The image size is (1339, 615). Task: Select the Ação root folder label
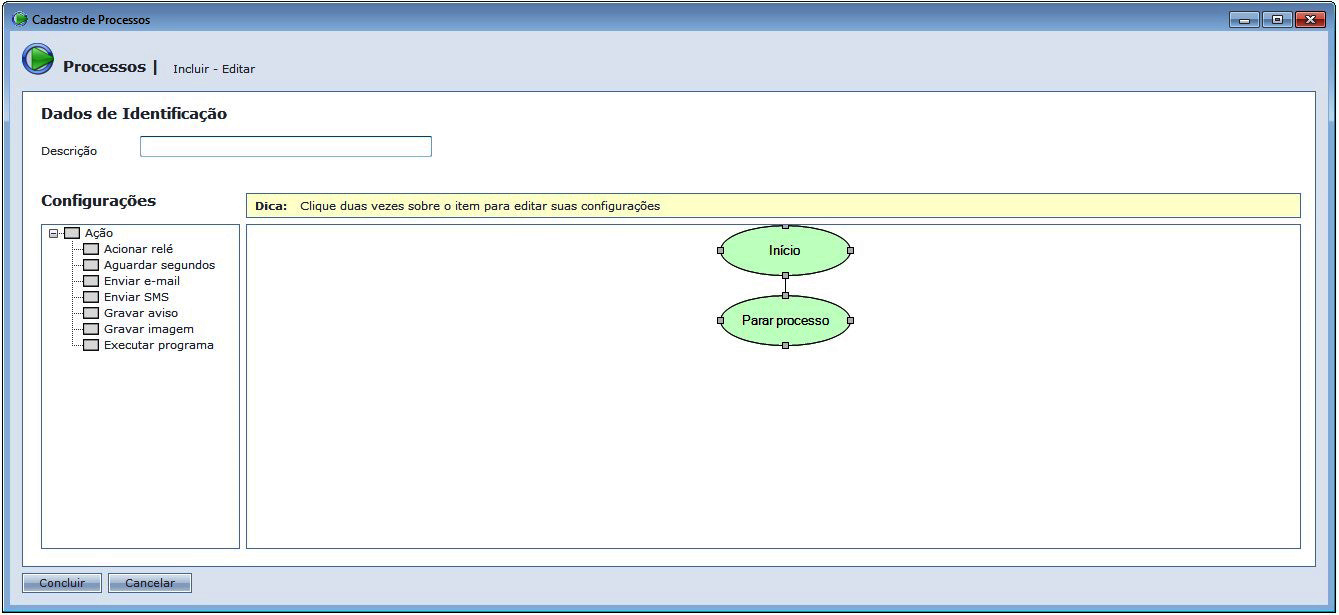tap(99, 233)
